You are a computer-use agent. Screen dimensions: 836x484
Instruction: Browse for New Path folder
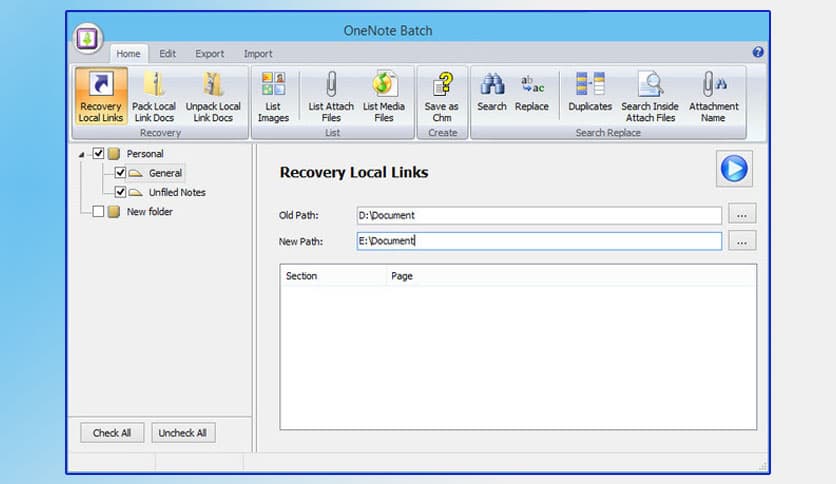click(x=742, y=240)
